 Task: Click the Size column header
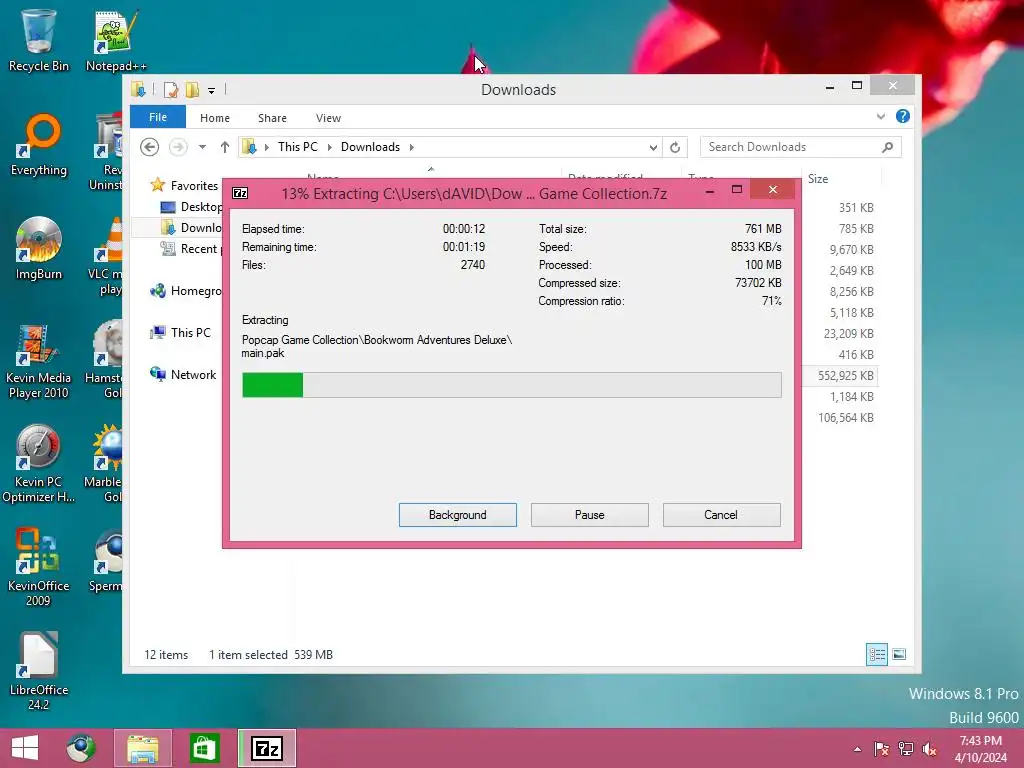(841, 179)
